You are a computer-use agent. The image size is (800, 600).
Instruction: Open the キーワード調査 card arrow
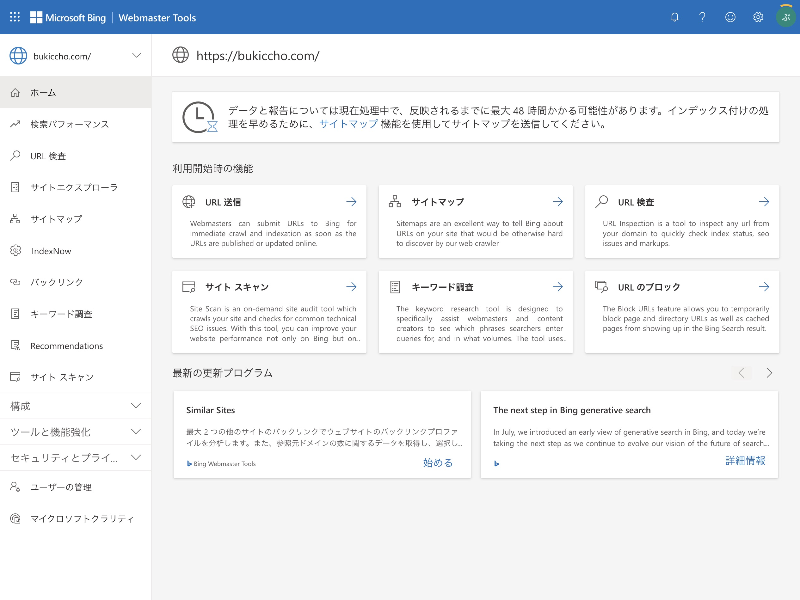pyautogui.click(x=558, y=287)
